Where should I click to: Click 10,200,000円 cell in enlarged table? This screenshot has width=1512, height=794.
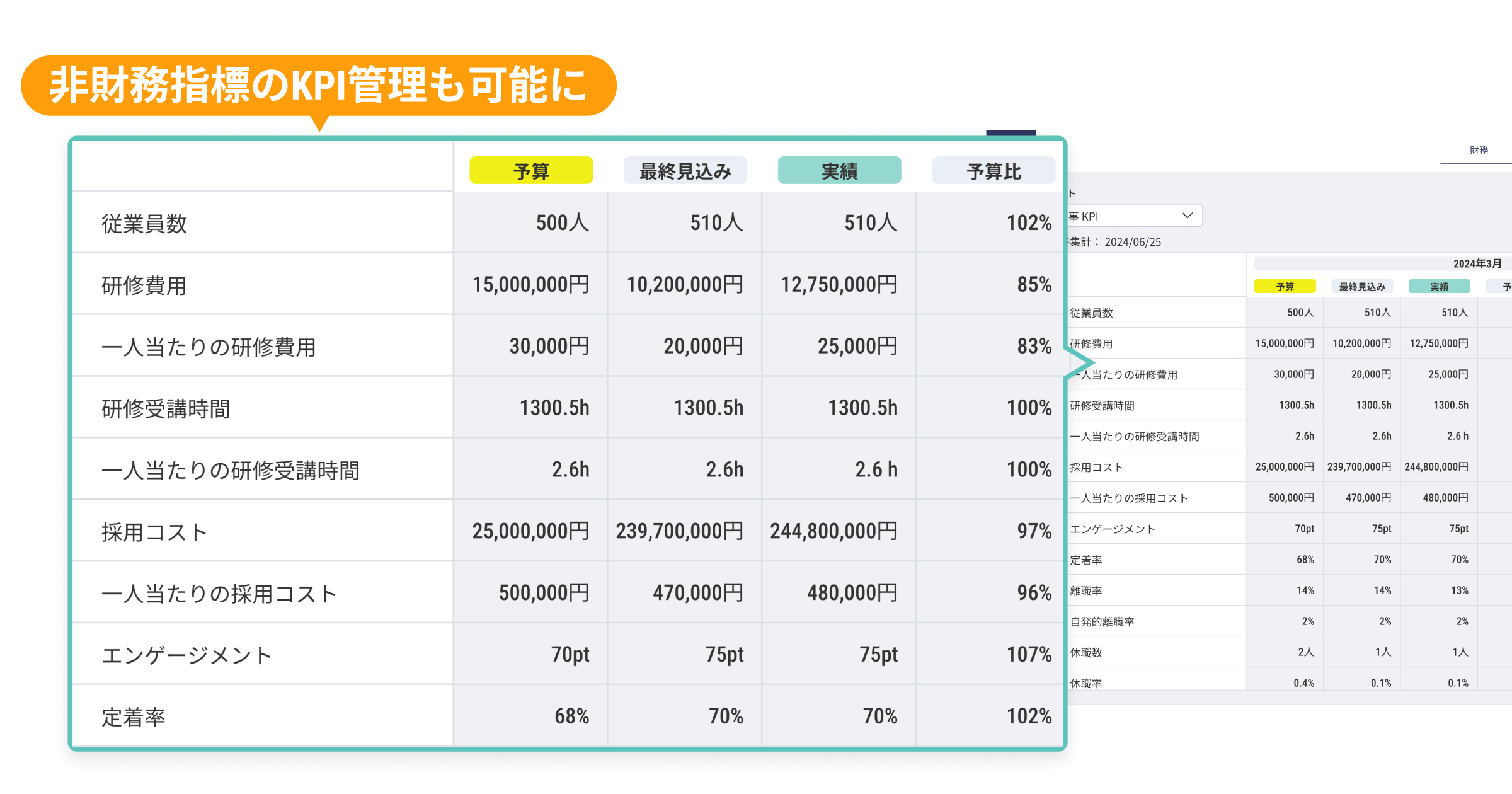pyautogui.click(x=685, y=284)
